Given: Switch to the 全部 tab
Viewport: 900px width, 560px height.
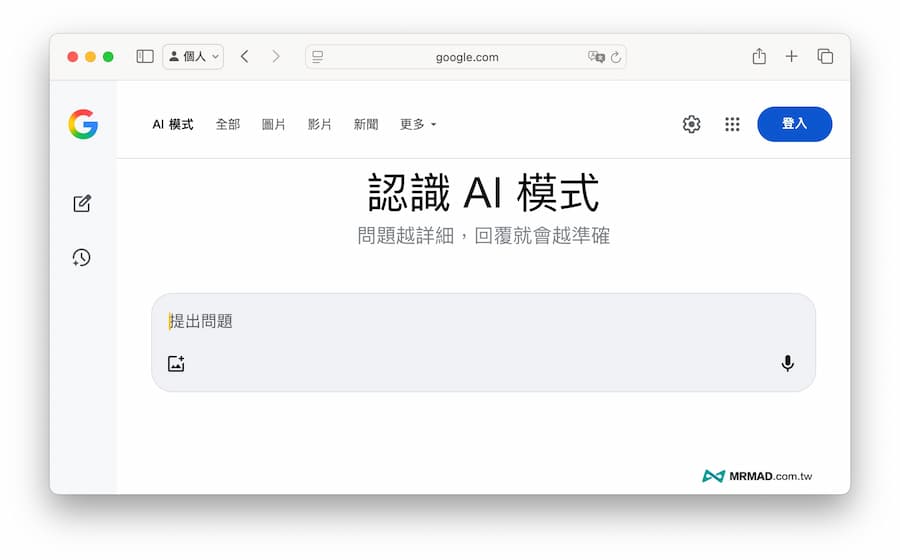Looking at the screenshot, I should click(228, 124).
